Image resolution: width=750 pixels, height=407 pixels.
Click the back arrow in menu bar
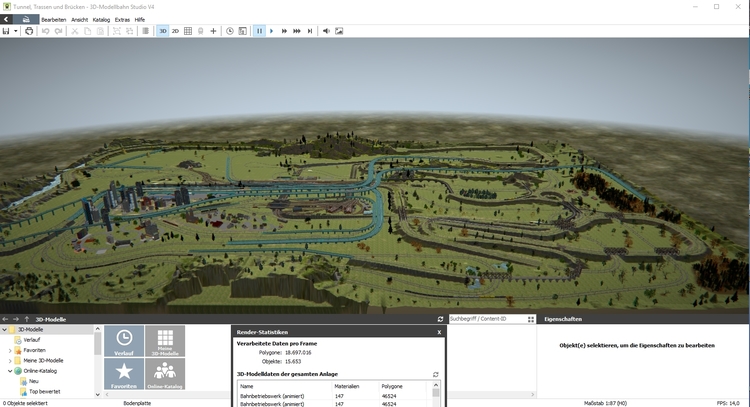[6, 20]
